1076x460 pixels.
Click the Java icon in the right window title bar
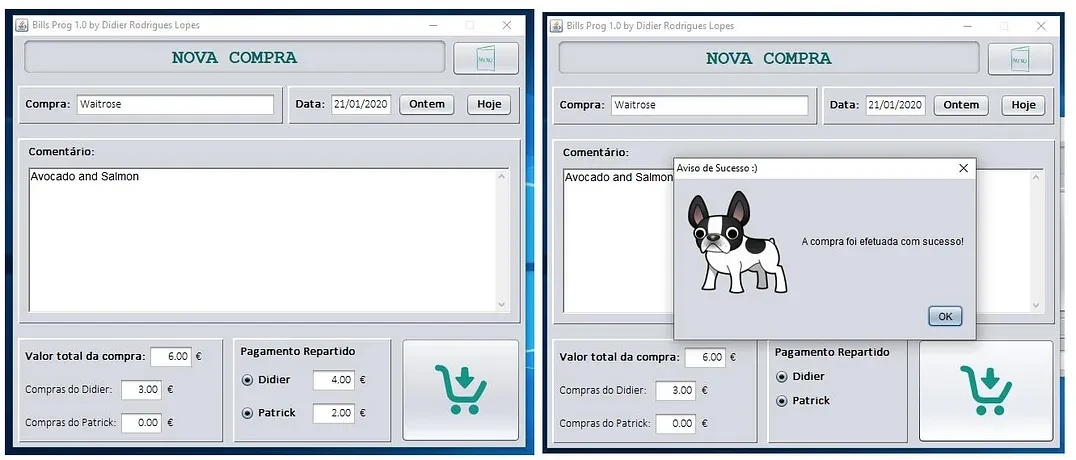click(x=555, y=25)
